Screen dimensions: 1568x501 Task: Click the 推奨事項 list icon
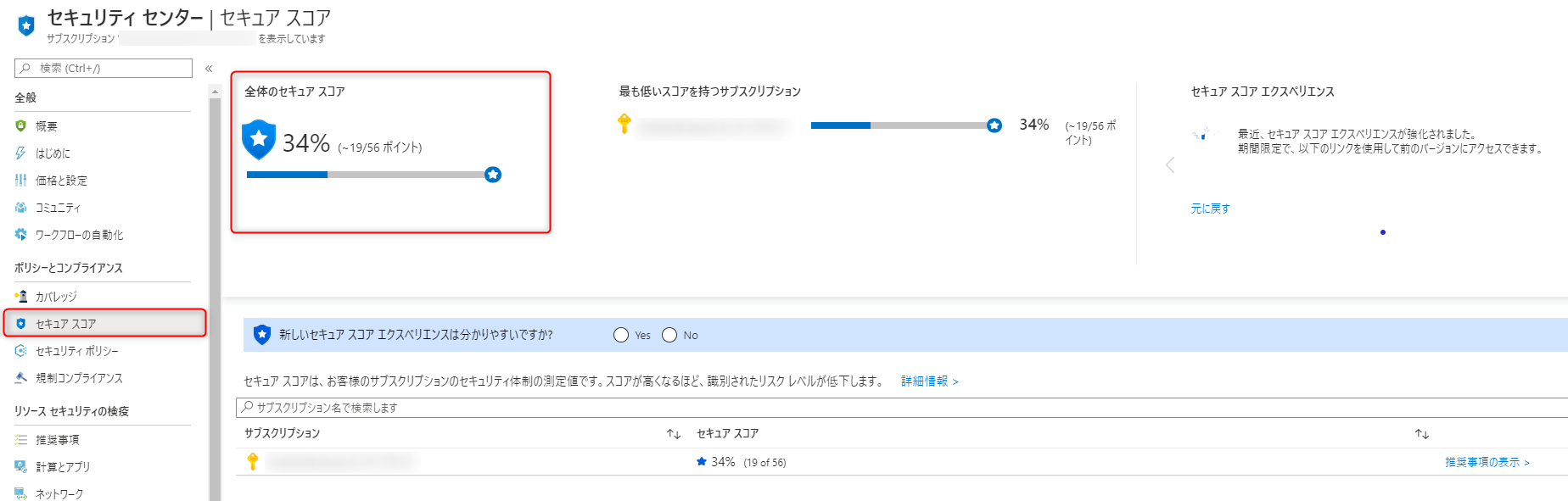(21, 439)
